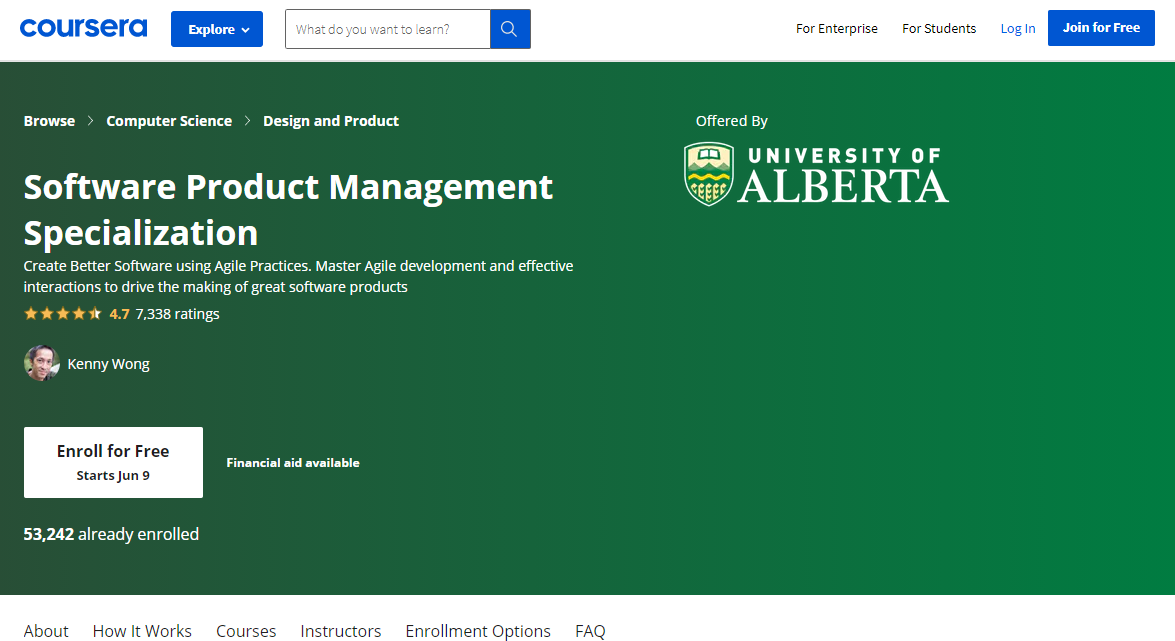The width and height of the screenshot is (1175, 641).
Task: Switch to the How It Works tab
Action: tap(142, 630)
